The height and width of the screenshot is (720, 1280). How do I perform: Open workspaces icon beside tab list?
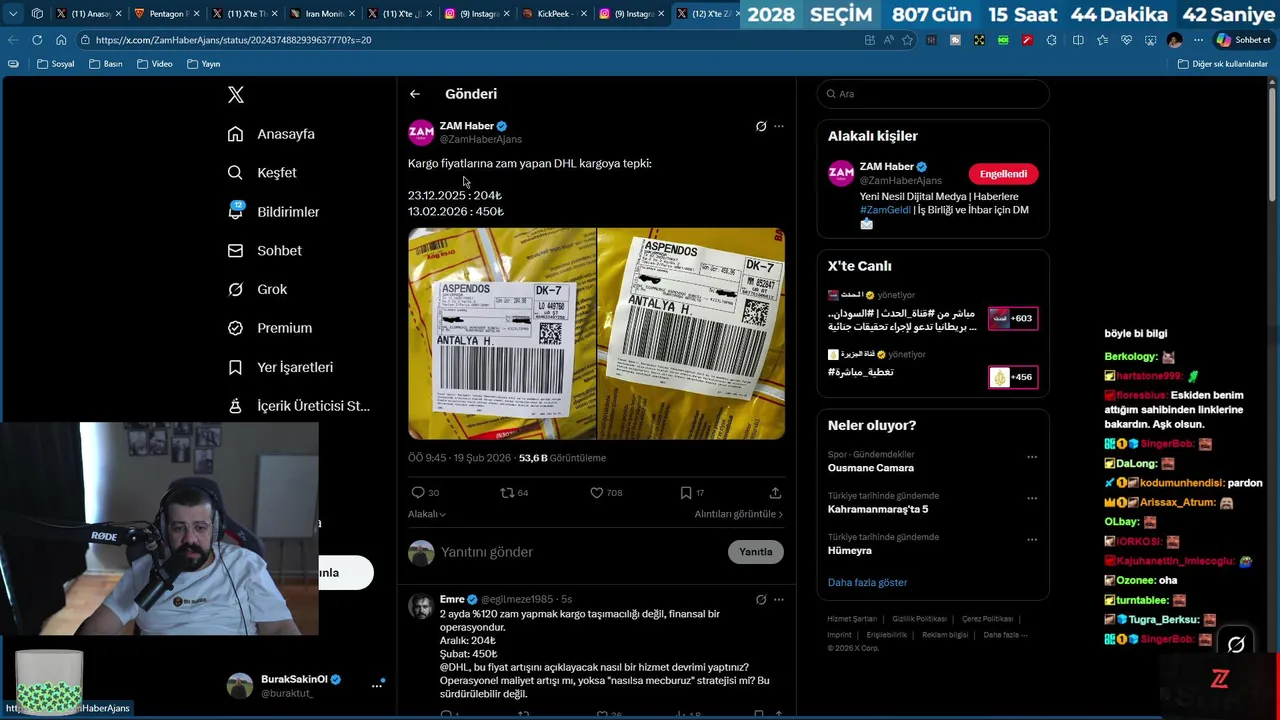pyautogui.click(x=37, y=14)
